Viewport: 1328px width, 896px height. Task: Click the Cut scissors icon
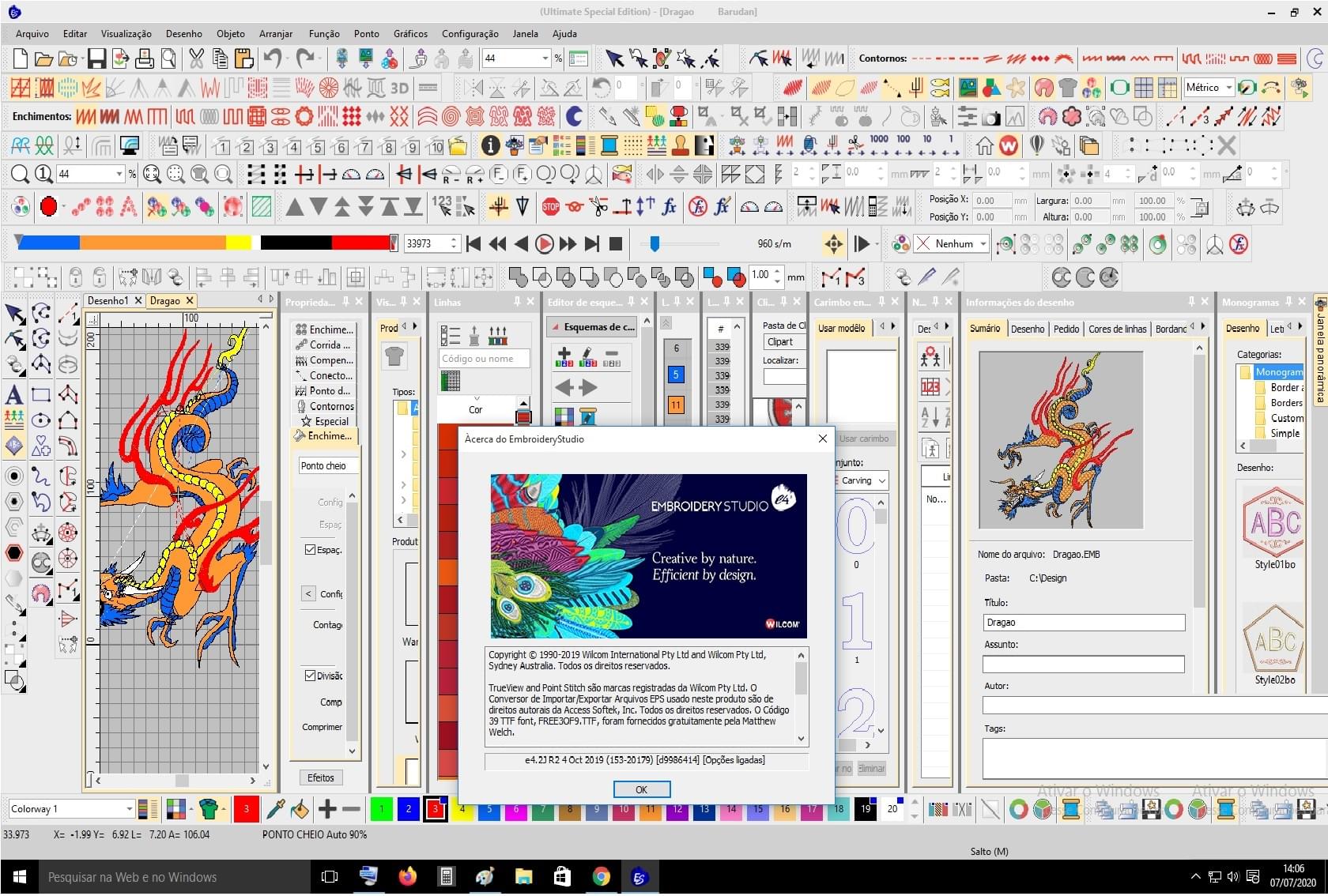click(196, 58)
